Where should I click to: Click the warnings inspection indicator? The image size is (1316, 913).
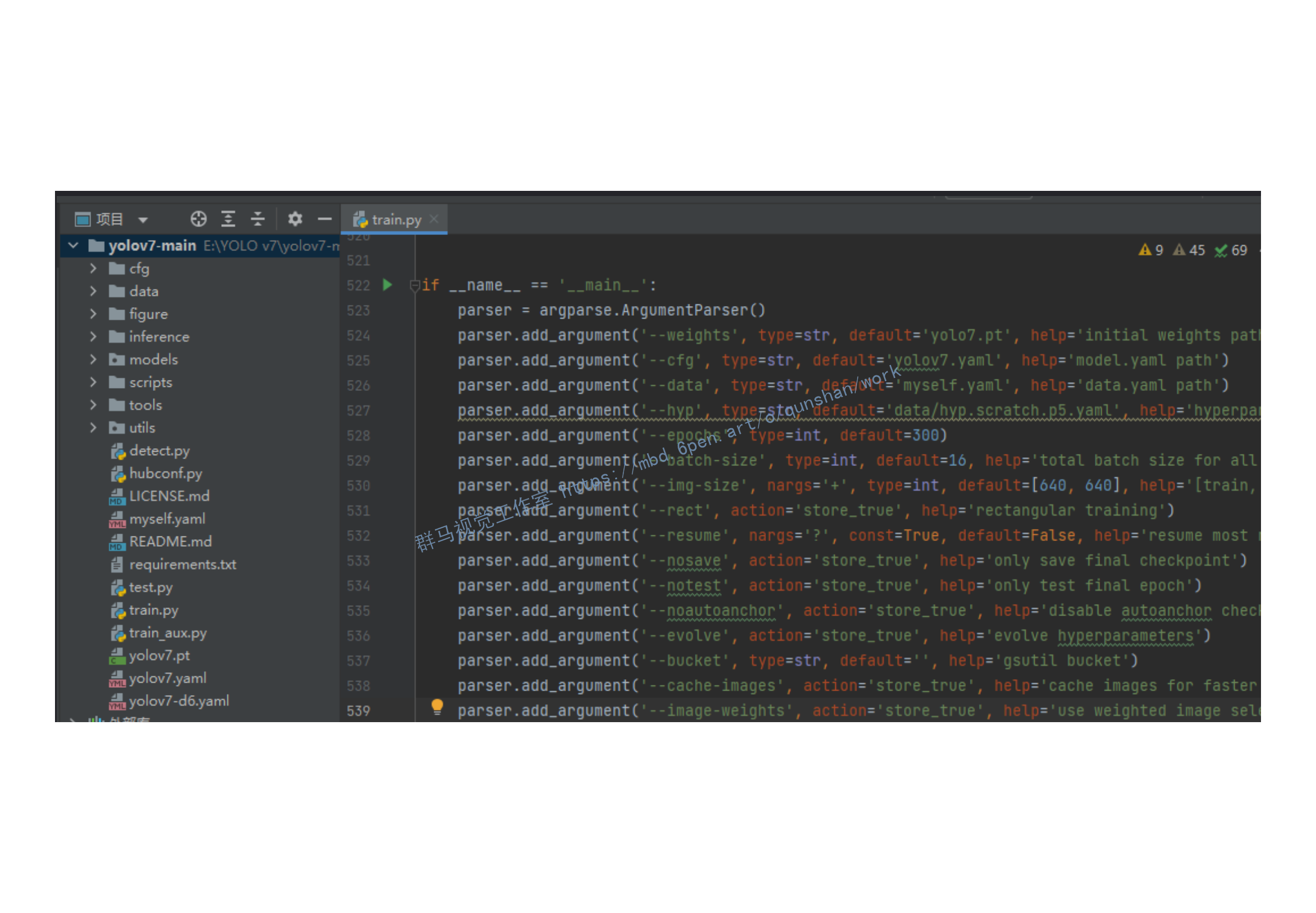pos(1150,250)
